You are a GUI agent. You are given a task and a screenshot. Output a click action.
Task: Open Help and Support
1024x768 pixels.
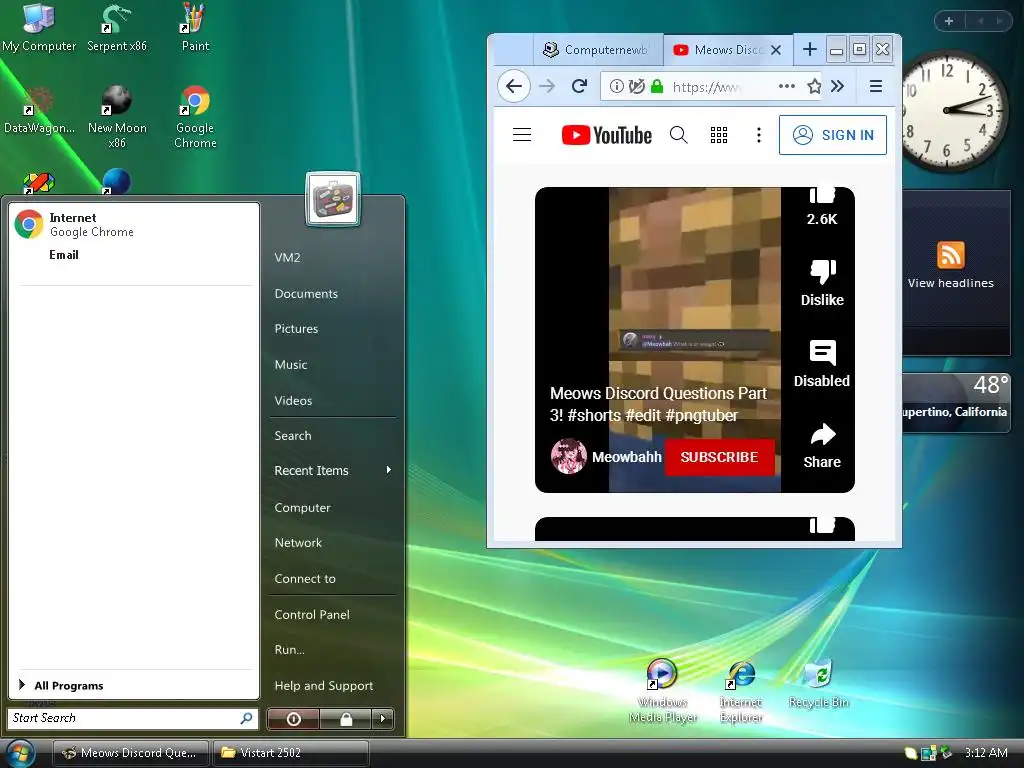pyautogui.click(x=324, y=686)
